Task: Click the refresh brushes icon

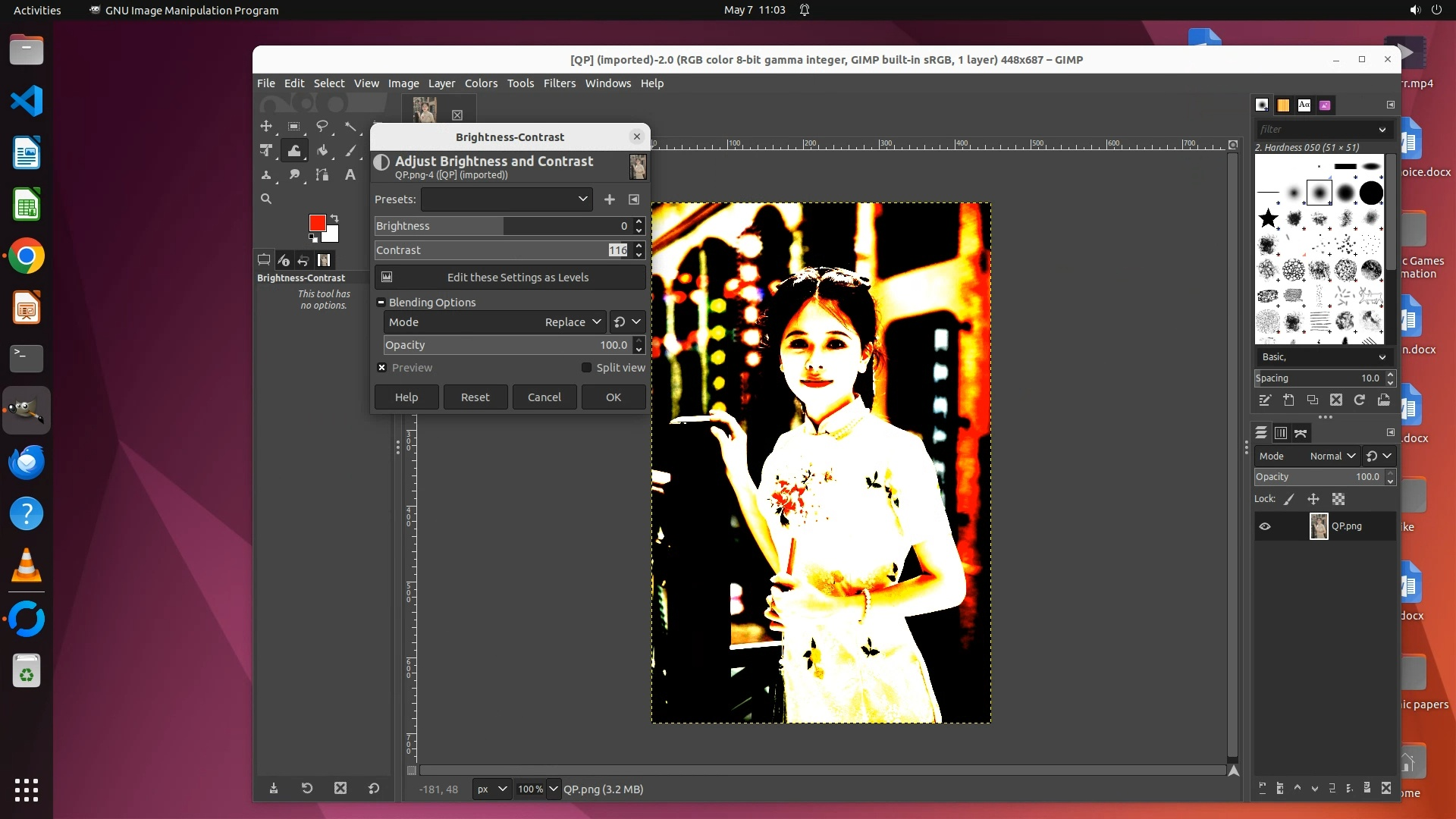Action: [1360, 400]
